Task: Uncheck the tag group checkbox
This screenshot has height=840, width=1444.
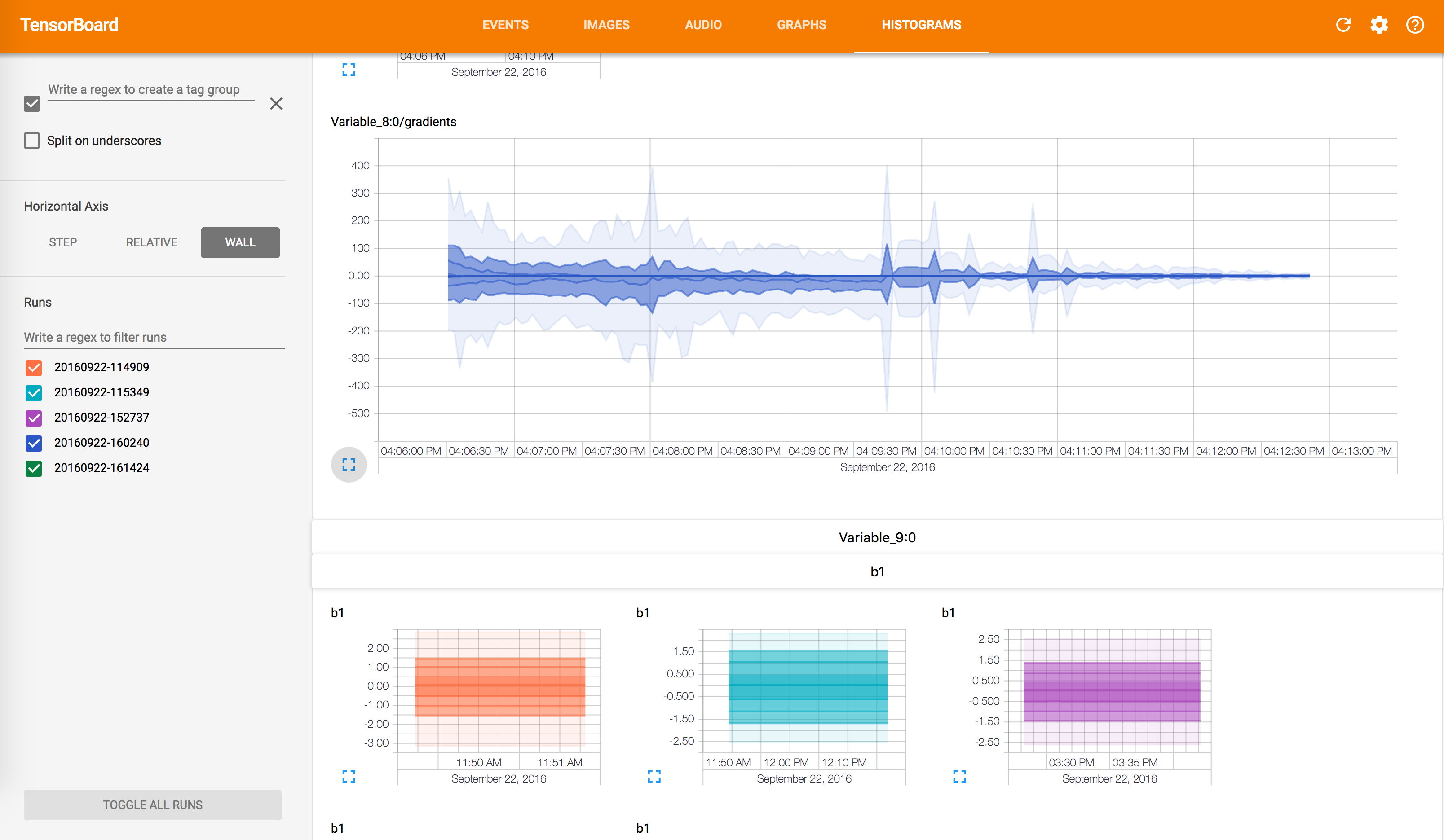Action: (32, 104)
